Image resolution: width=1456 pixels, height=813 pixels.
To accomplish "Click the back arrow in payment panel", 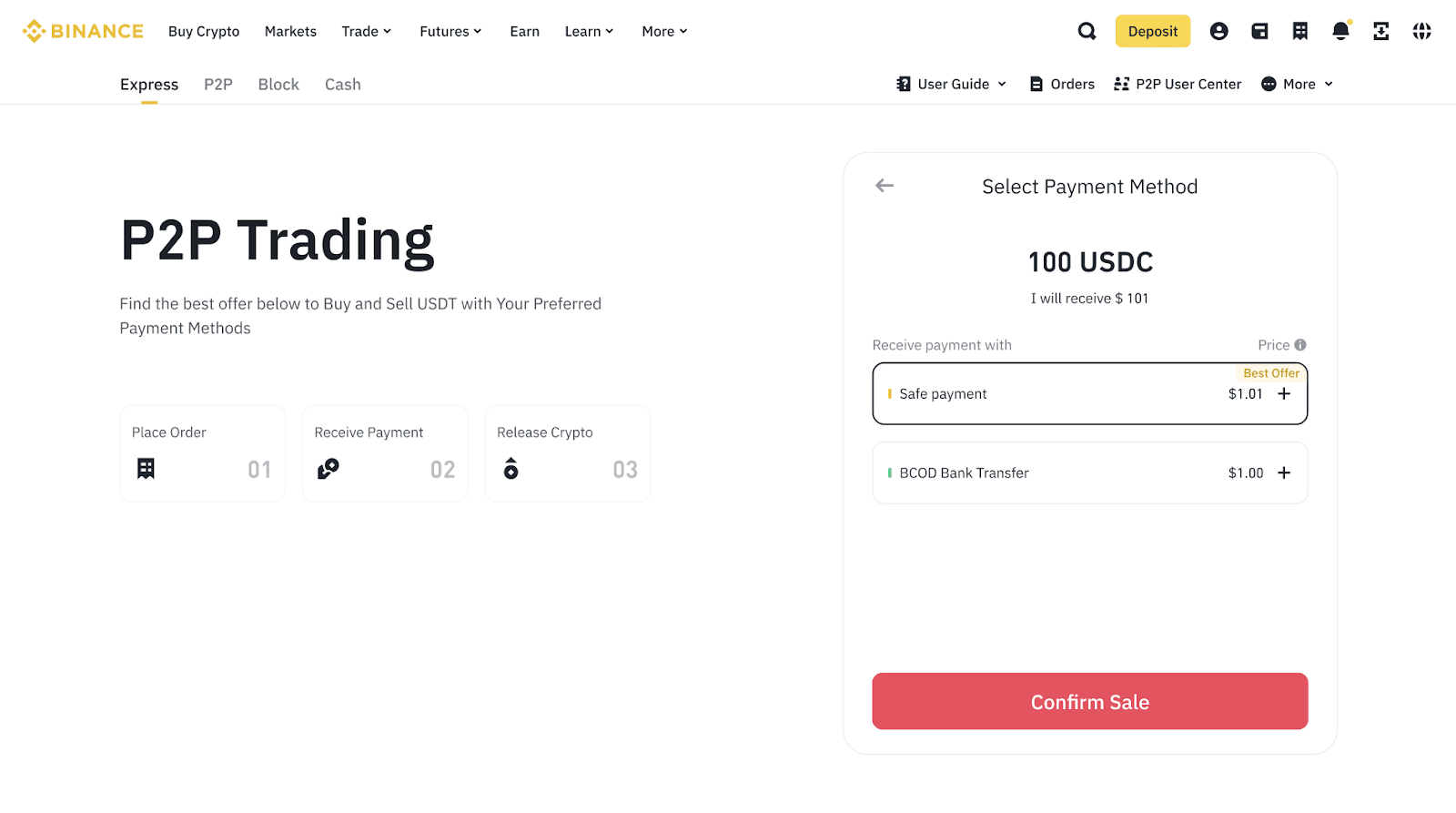I will pyautogui.click(x=885, y=186).
